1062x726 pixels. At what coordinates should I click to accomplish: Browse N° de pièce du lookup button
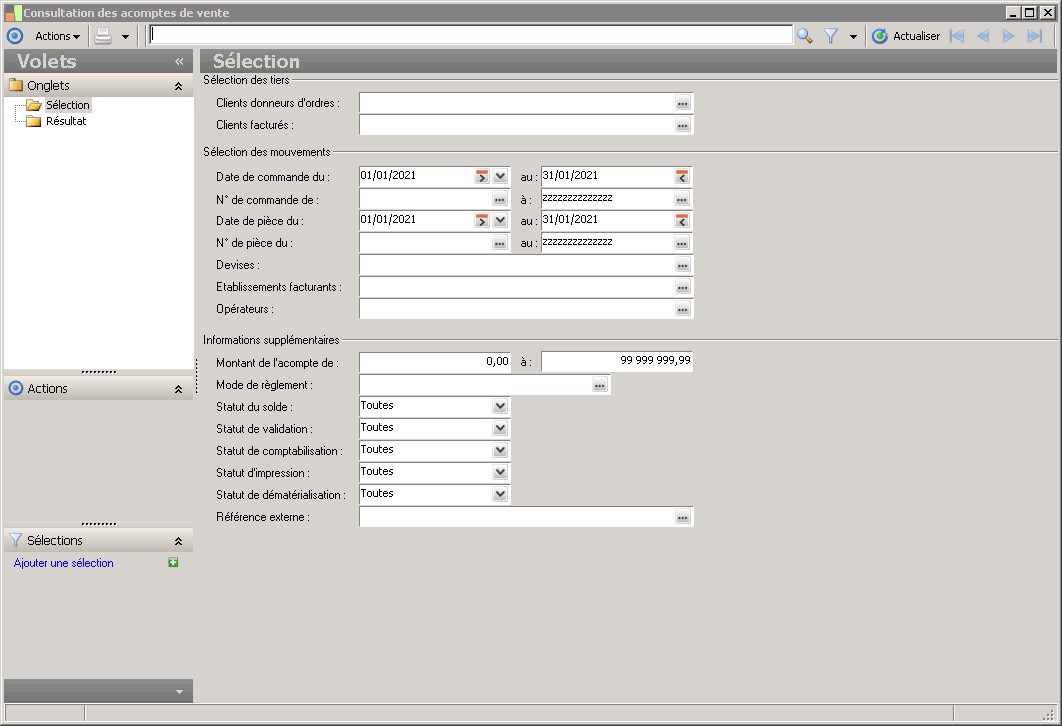500,243
